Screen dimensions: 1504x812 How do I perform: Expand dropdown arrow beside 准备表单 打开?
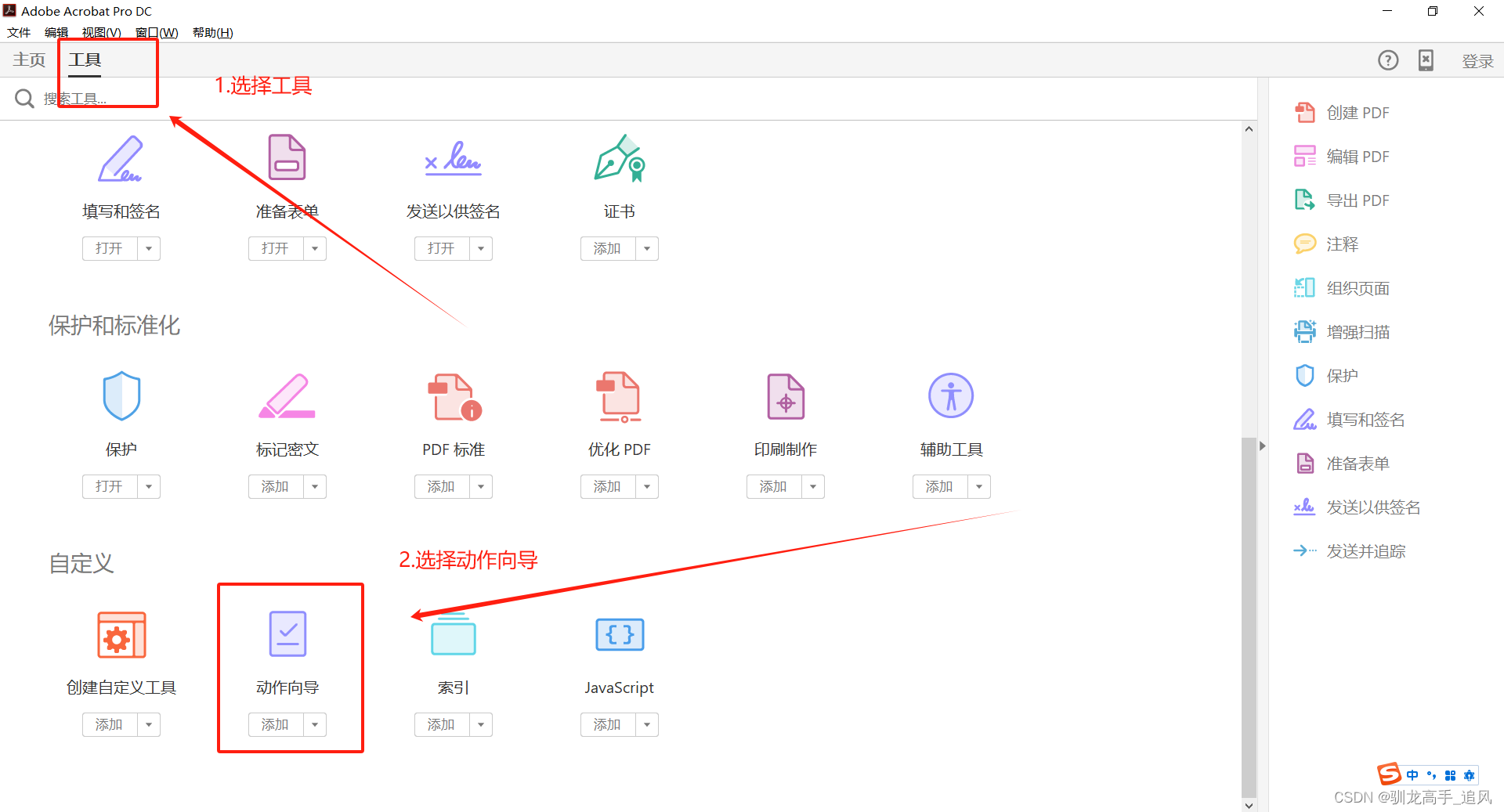click(315, 249)
